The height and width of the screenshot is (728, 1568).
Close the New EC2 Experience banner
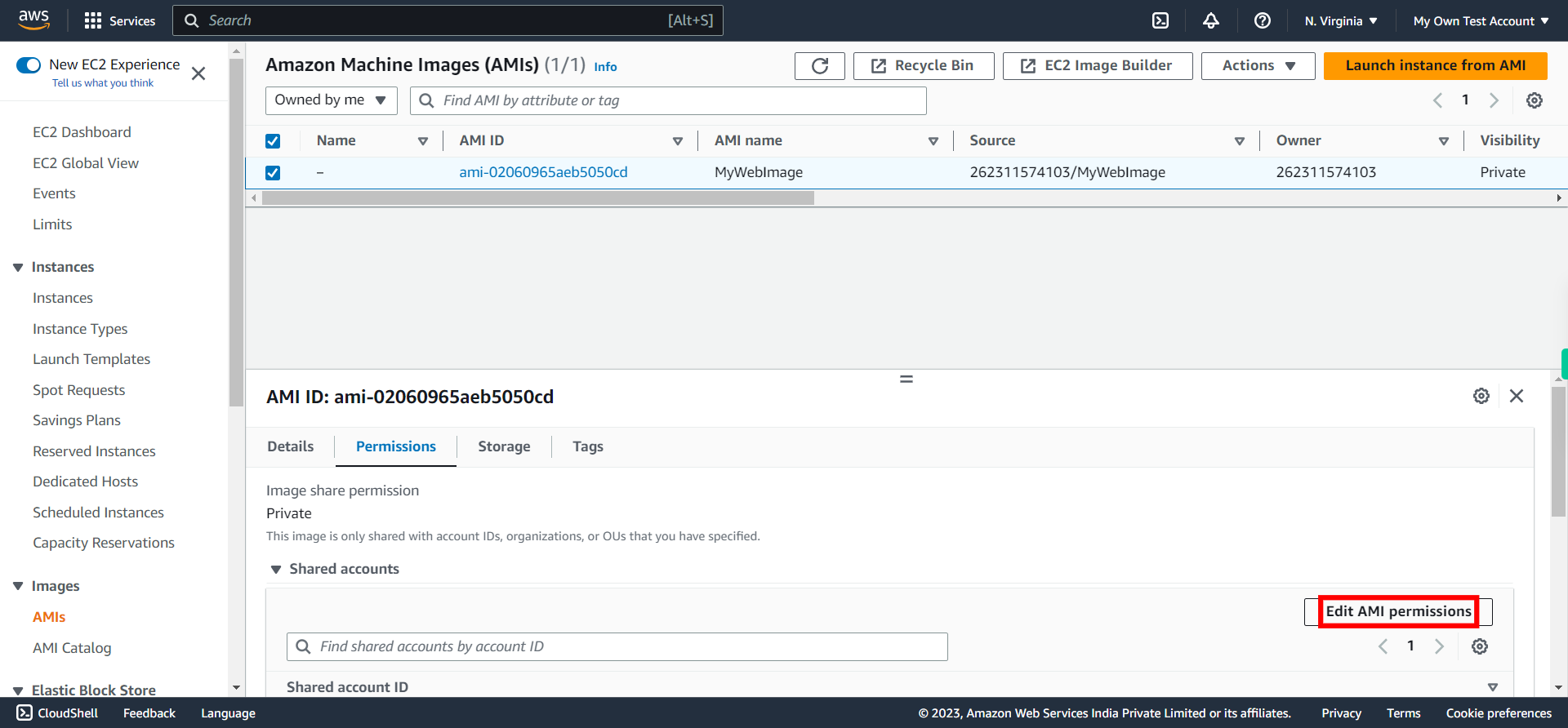pos(198,73)
